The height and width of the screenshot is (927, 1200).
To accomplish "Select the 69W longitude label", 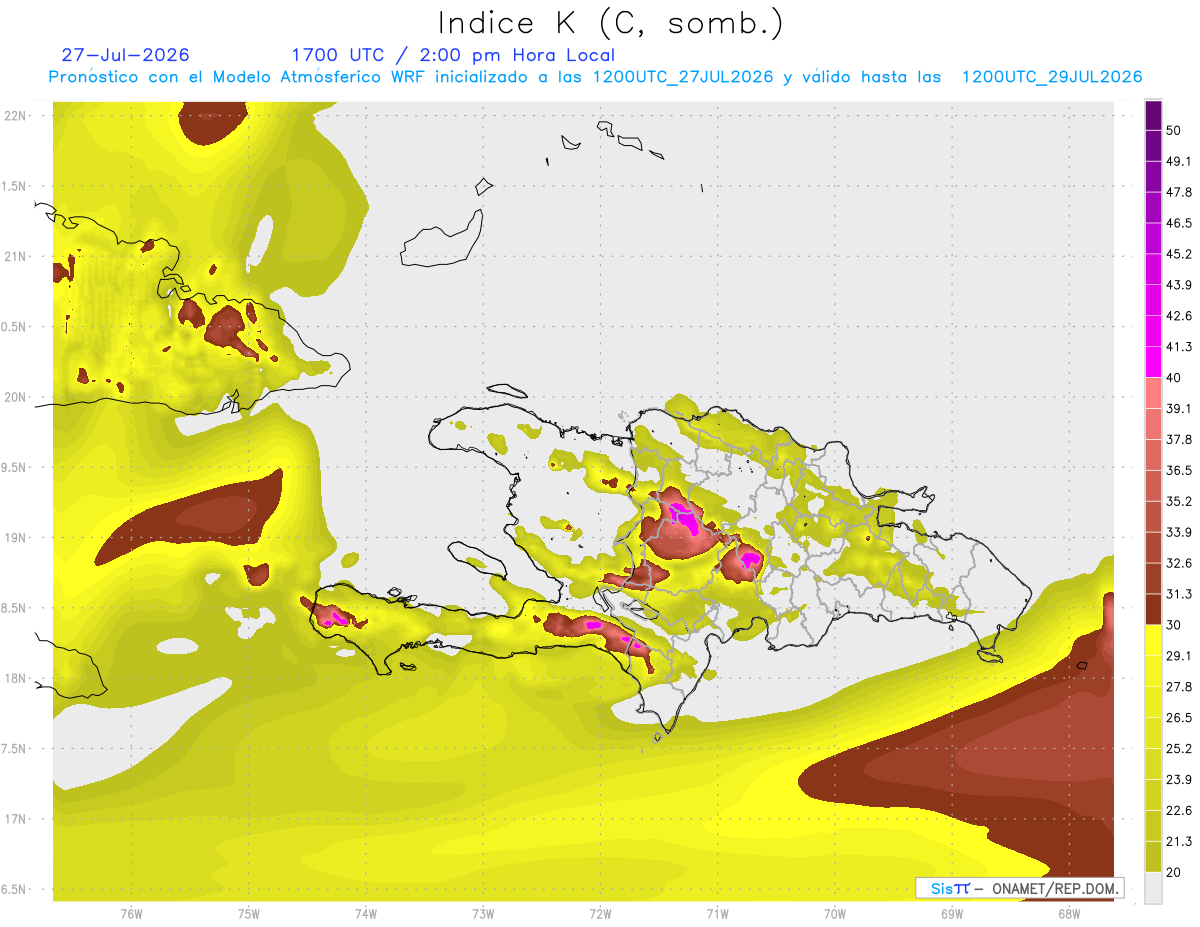I will click(x=952, y=914).
